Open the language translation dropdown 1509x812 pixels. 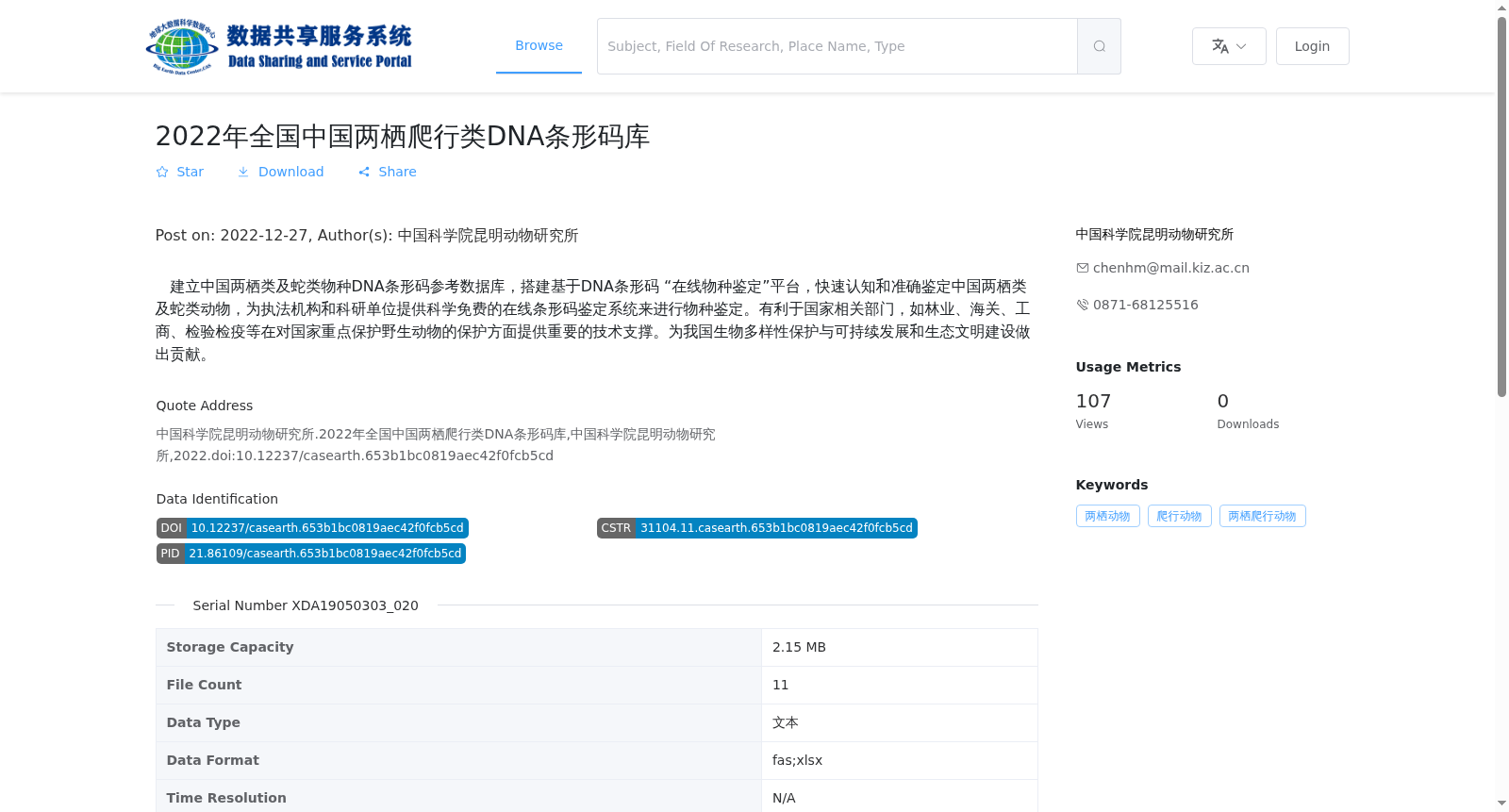1229,46
